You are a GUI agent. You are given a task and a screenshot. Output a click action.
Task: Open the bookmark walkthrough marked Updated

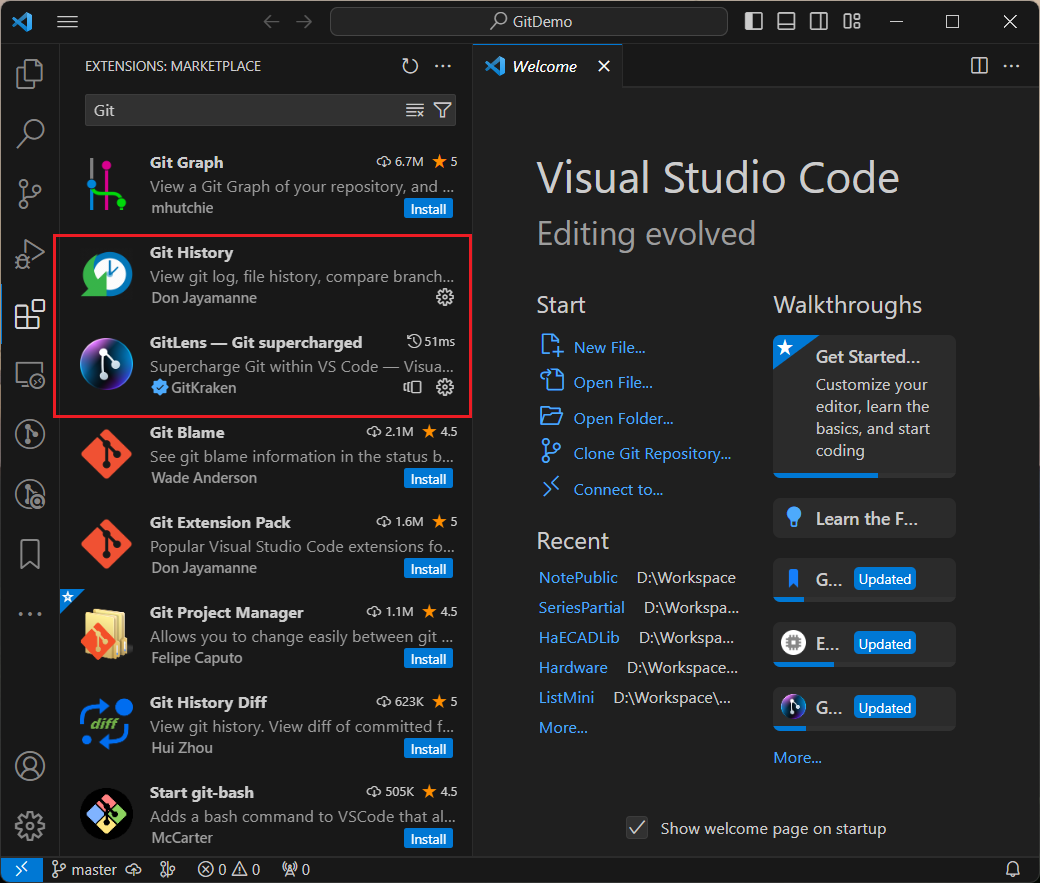click(864, 580)
